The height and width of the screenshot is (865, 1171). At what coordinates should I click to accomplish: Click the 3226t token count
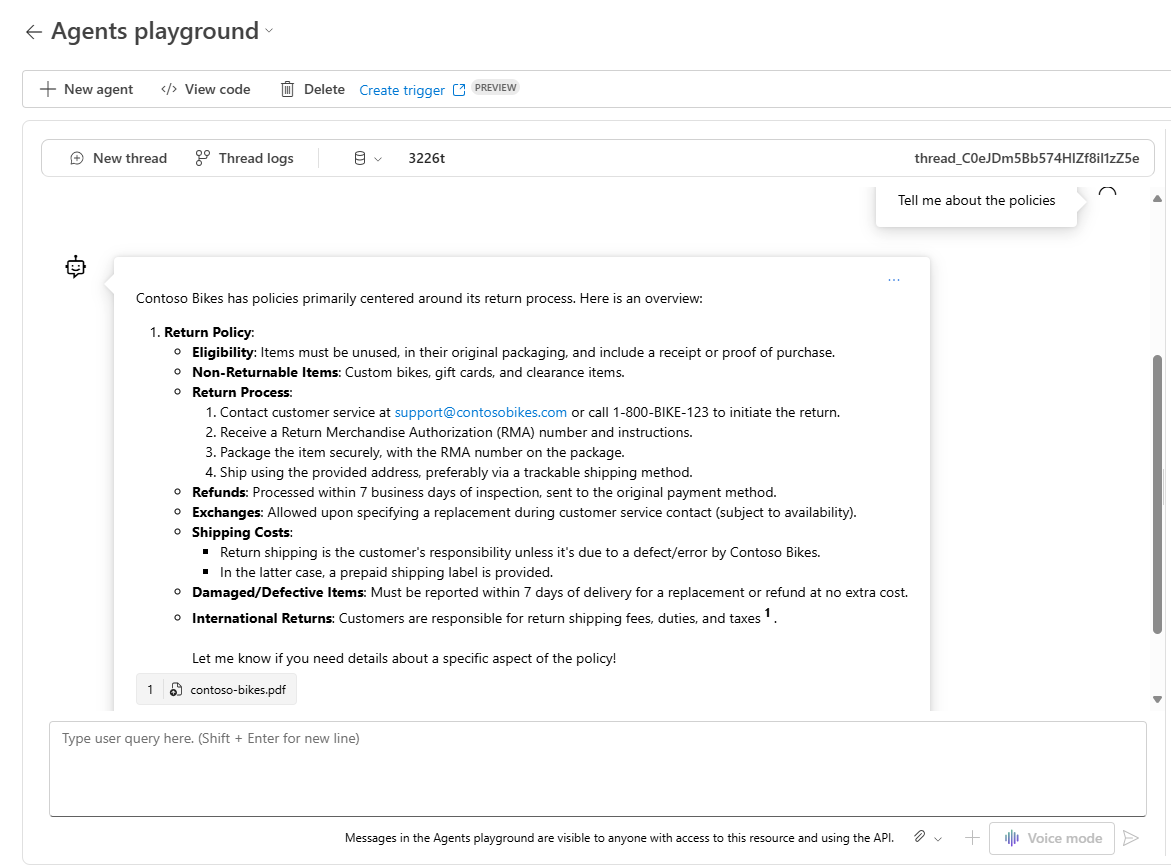(x=426, y=158)
